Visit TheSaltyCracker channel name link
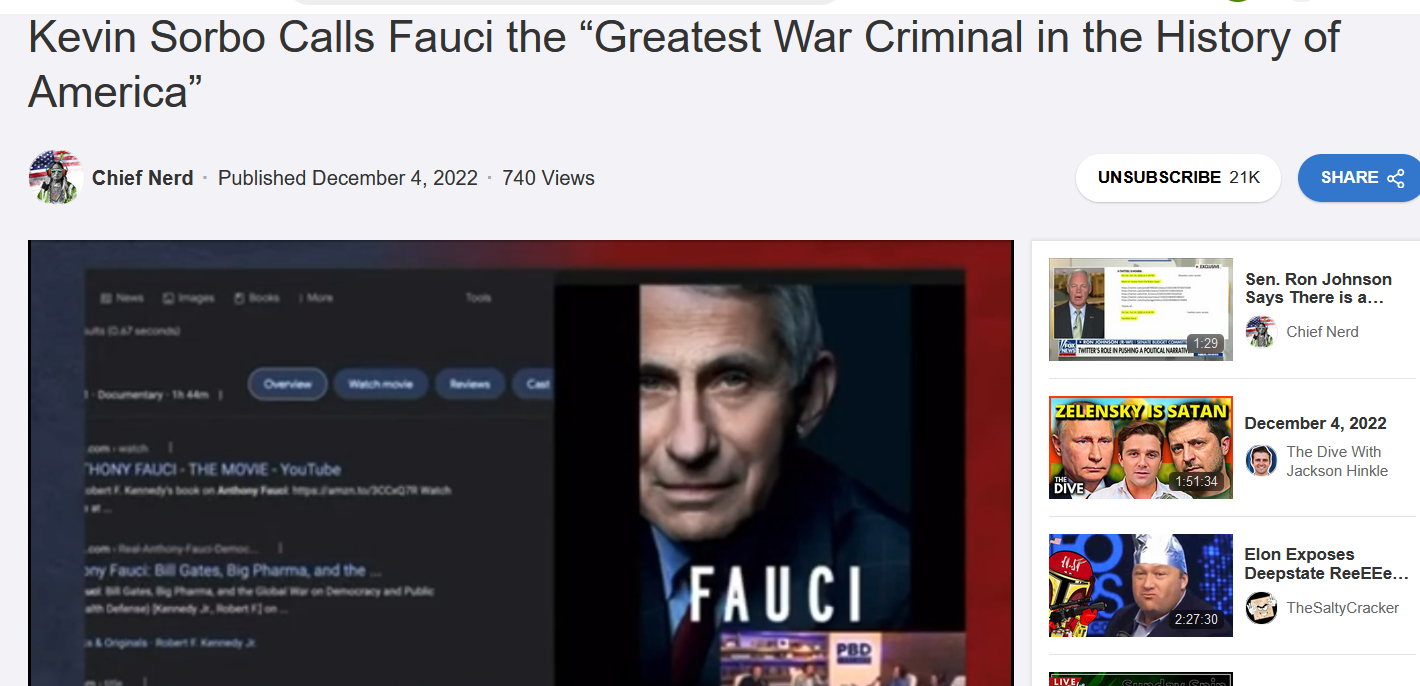Screen dimensions: 1420x686 [1342, 607]
